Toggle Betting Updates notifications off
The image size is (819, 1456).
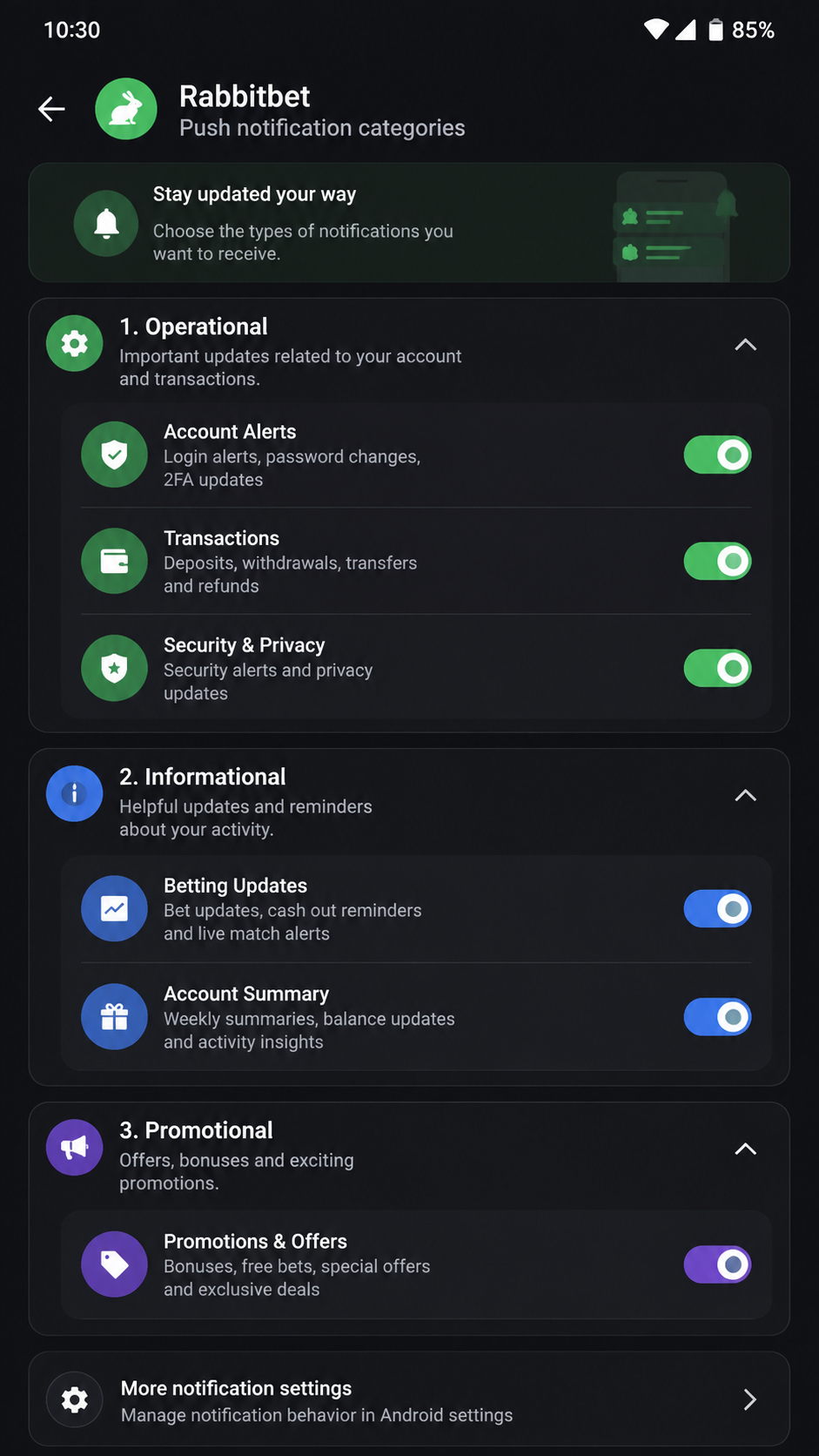coord(717,908)
